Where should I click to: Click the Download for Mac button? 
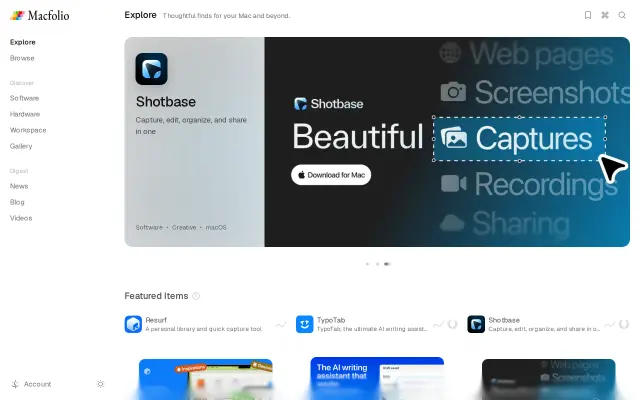[x=331, y=175]
